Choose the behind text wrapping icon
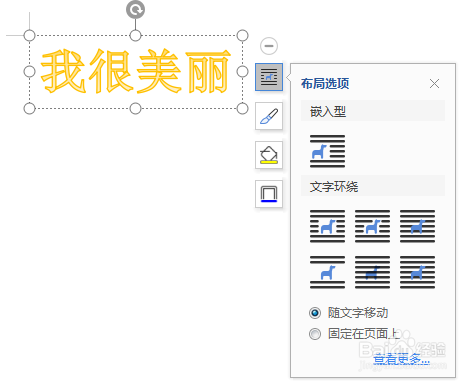 (x=372, y=272)
